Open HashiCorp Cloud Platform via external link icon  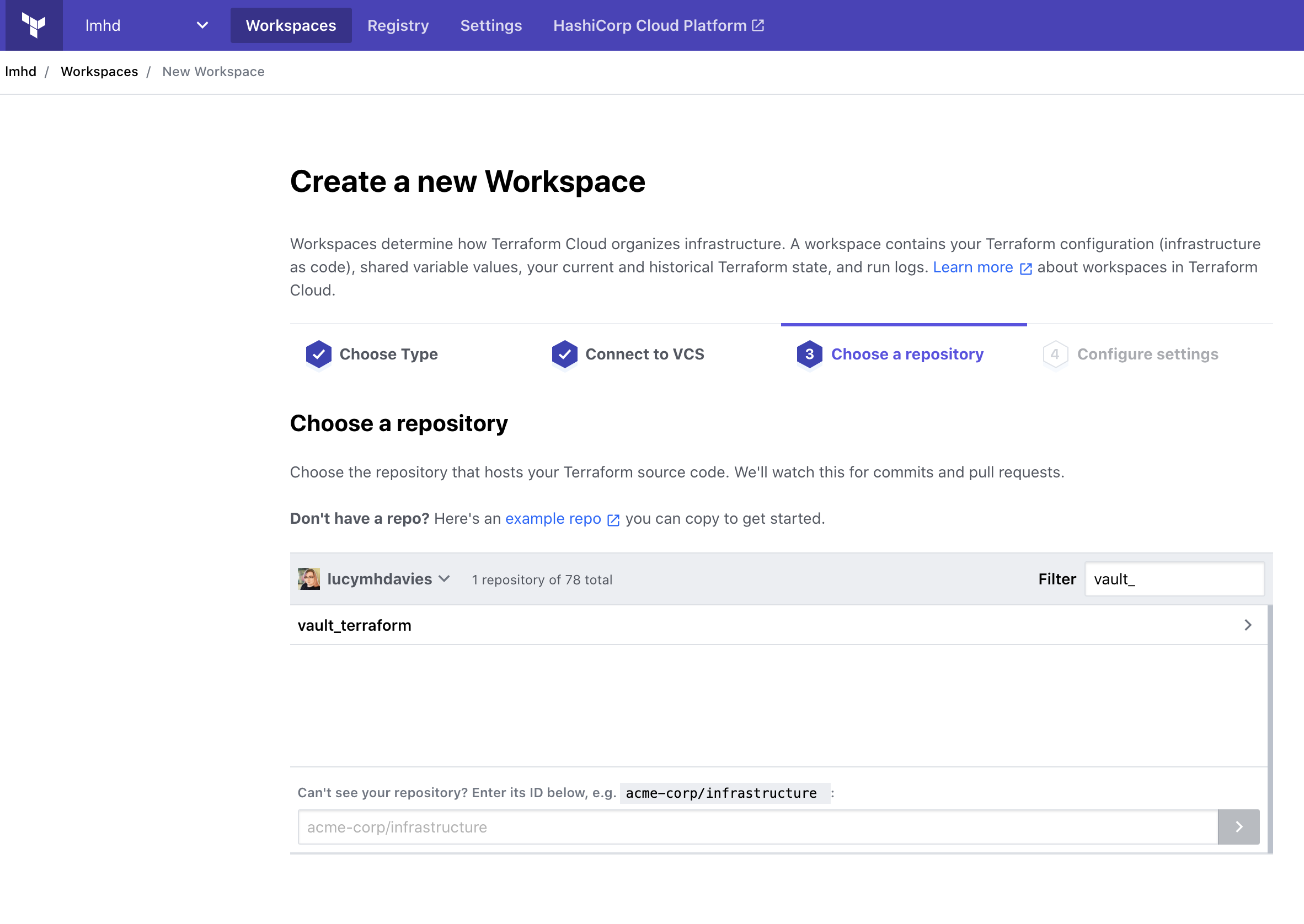757,25
